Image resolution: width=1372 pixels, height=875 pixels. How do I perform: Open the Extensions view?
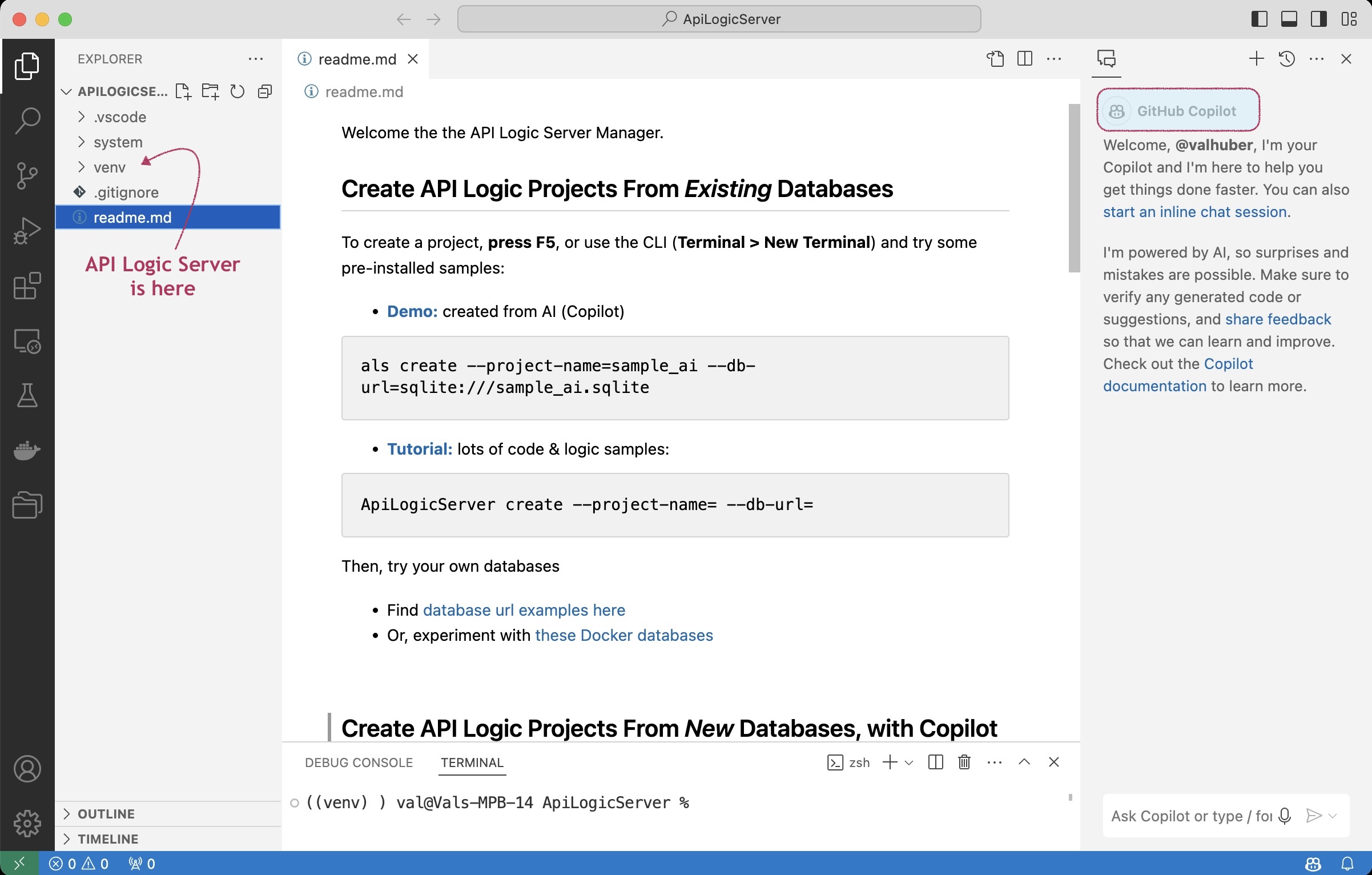pyautogui.click(x=27, y=286)
